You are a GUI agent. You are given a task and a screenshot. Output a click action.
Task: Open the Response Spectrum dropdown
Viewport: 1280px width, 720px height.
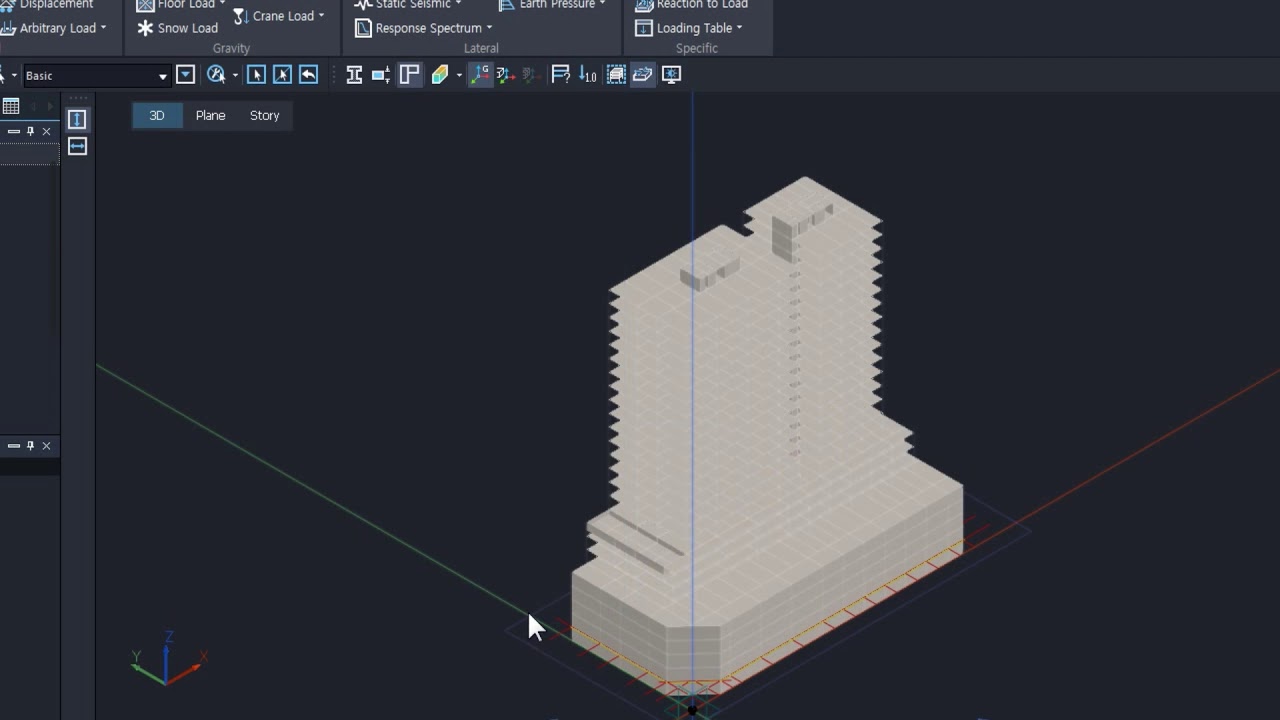(x=424, y=28)
